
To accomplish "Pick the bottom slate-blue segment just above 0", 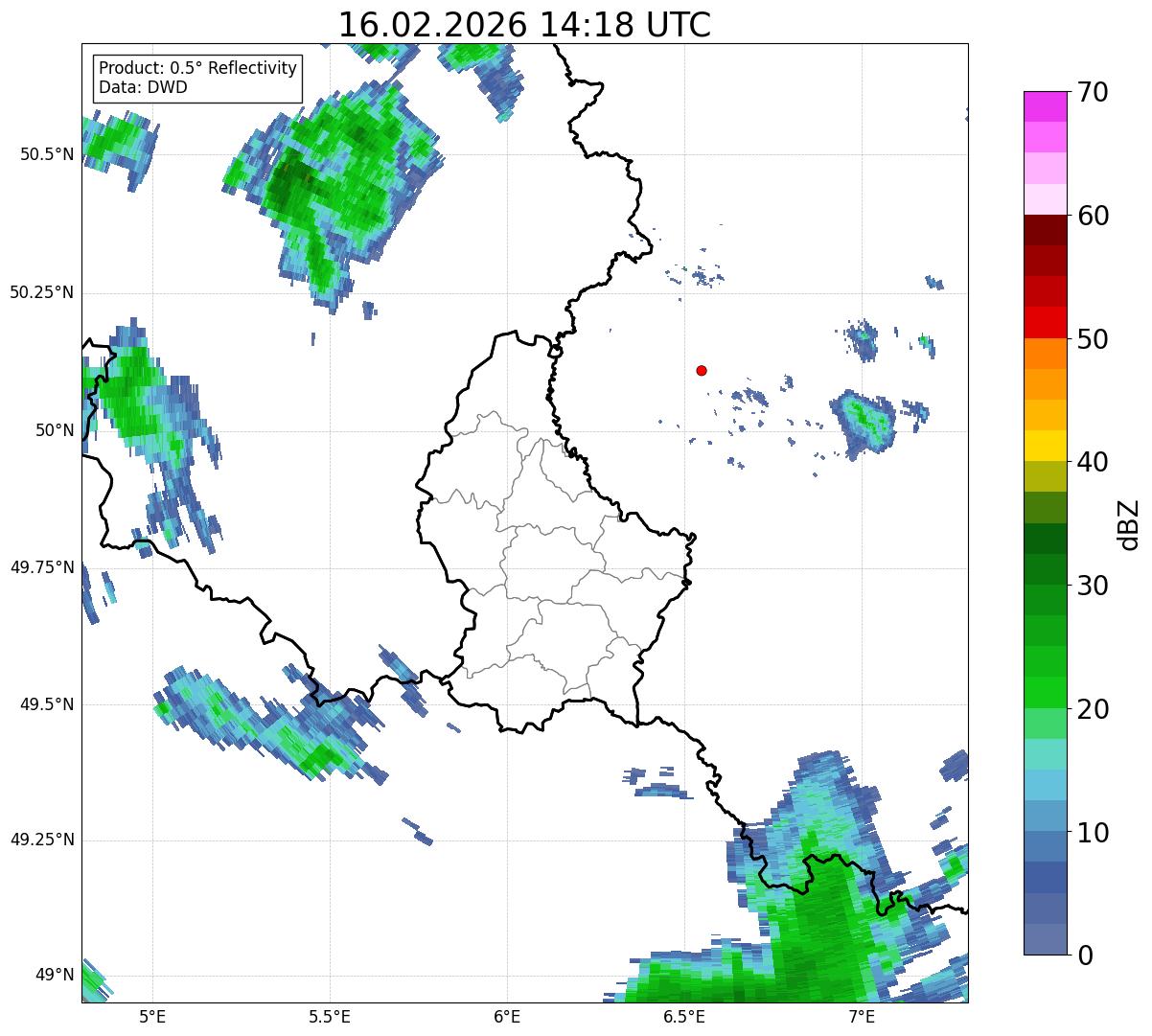I will (1045, 939).
